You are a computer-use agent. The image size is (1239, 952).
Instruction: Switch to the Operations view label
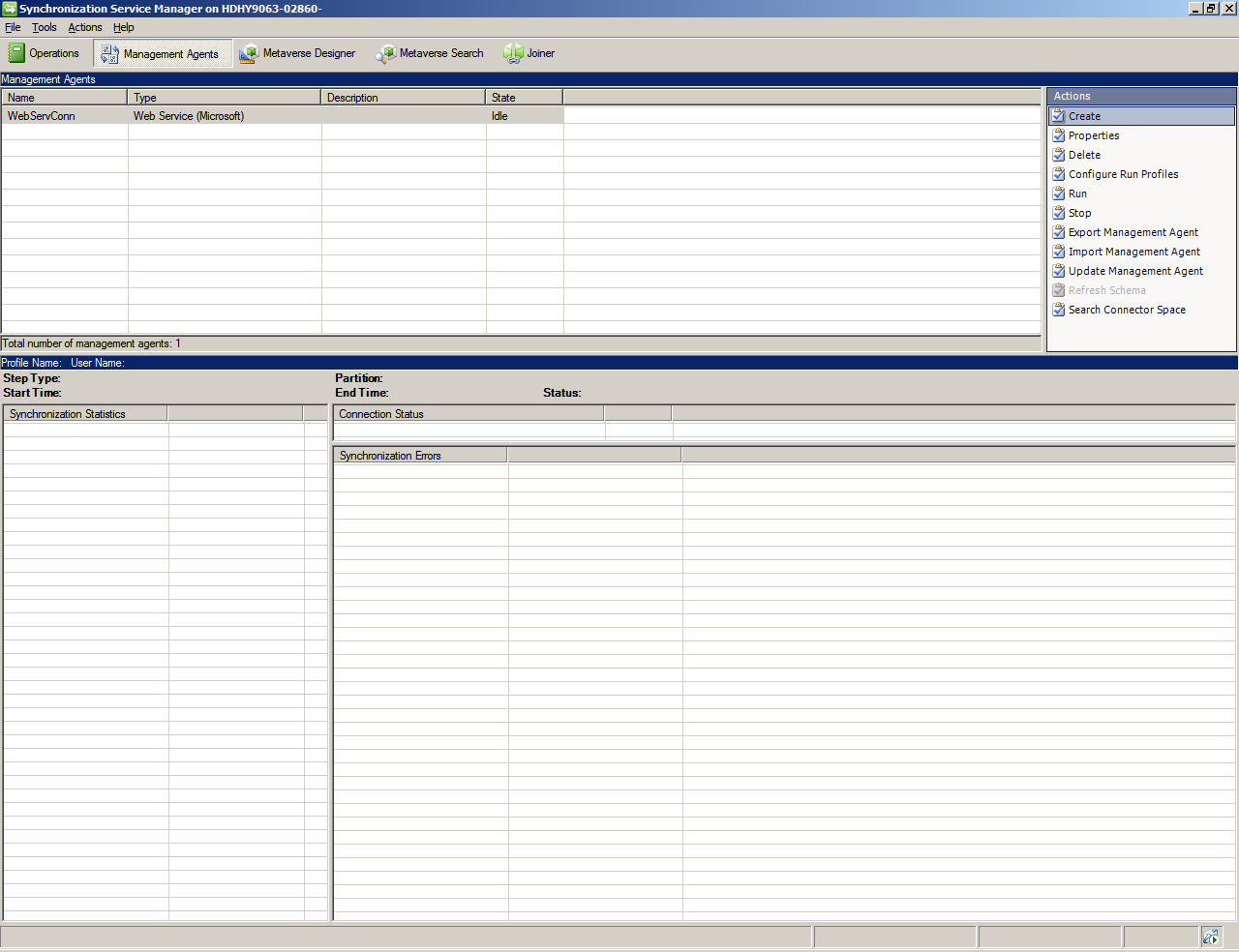54,53
